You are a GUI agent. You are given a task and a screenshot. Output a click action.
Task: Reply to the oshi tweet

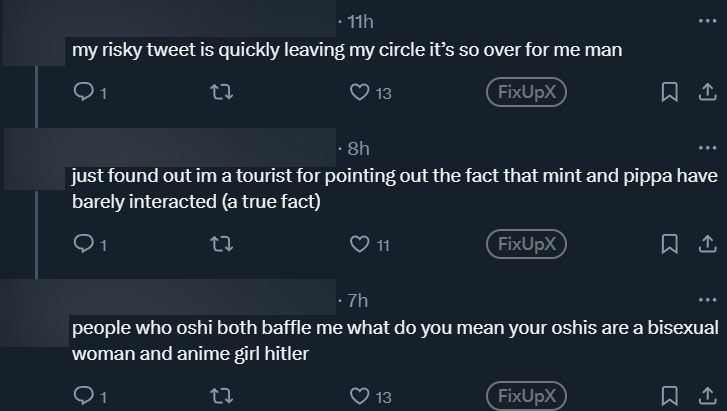(84, 396)
